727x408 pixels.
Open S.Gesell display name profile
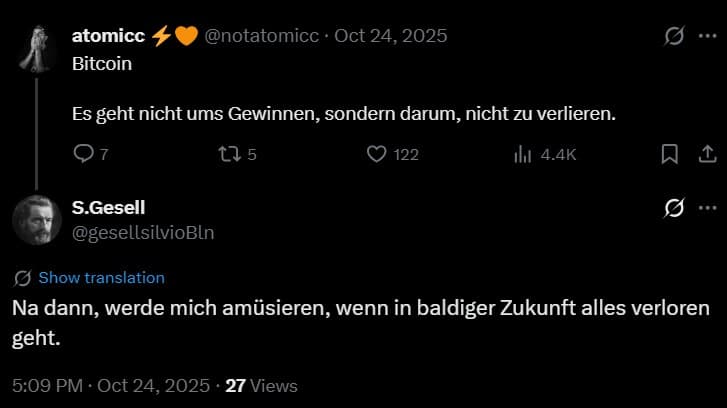coord(108,207)
